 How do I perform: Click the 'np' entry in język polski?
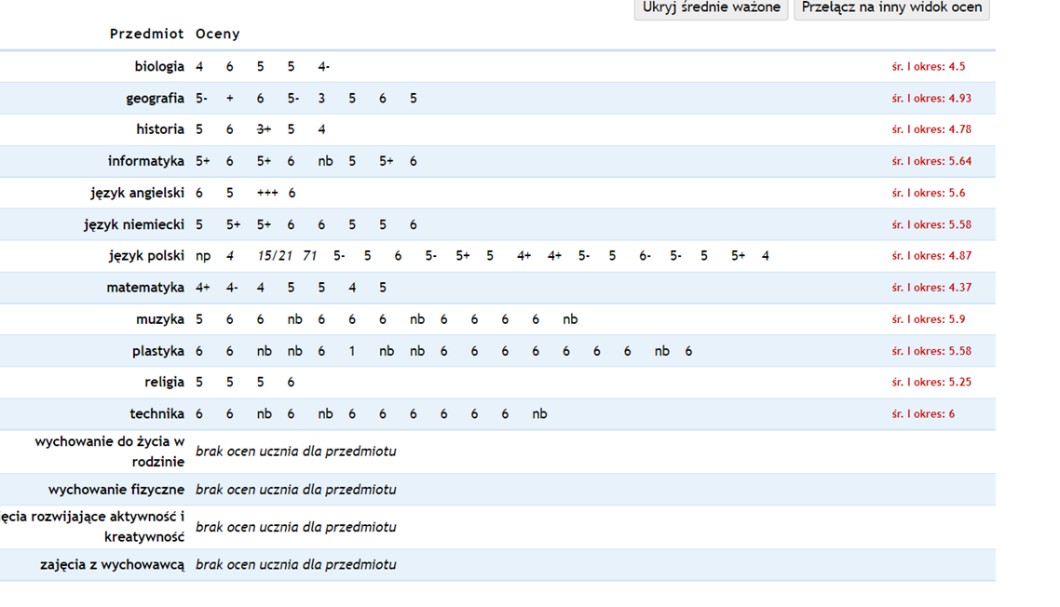[203, 256]
